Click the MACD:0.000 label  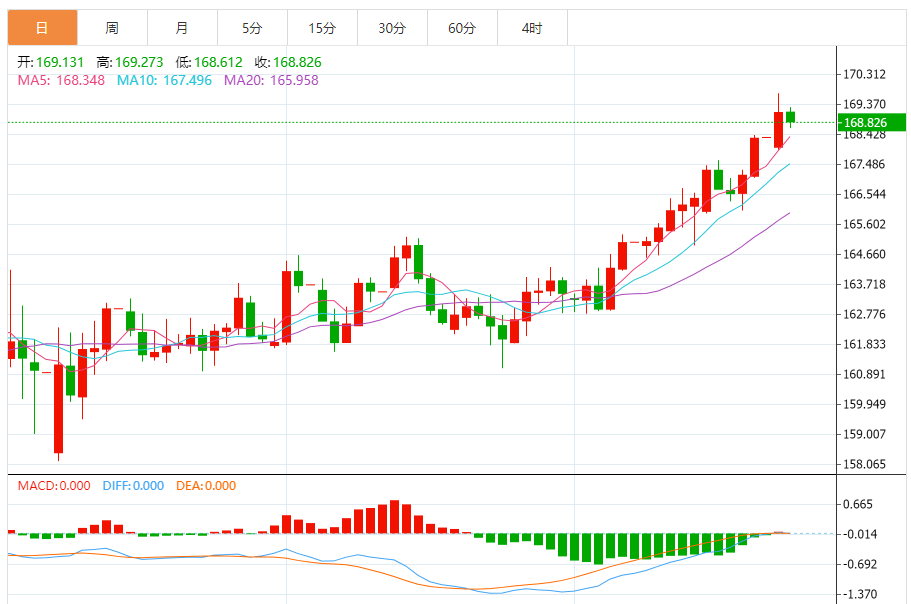(54, 486)
